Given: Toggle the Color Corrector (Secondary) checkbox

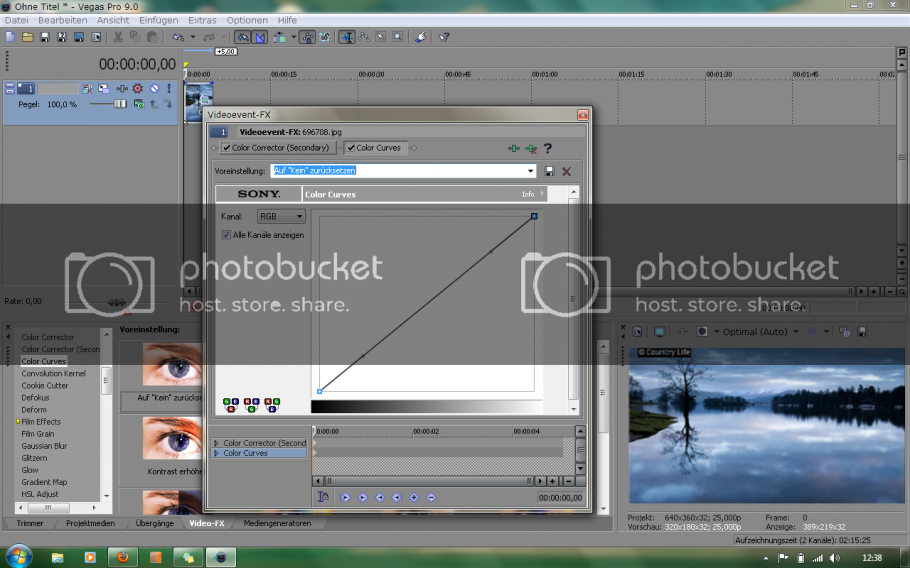Looking at the screenshot, I should [x=227, y=148].
